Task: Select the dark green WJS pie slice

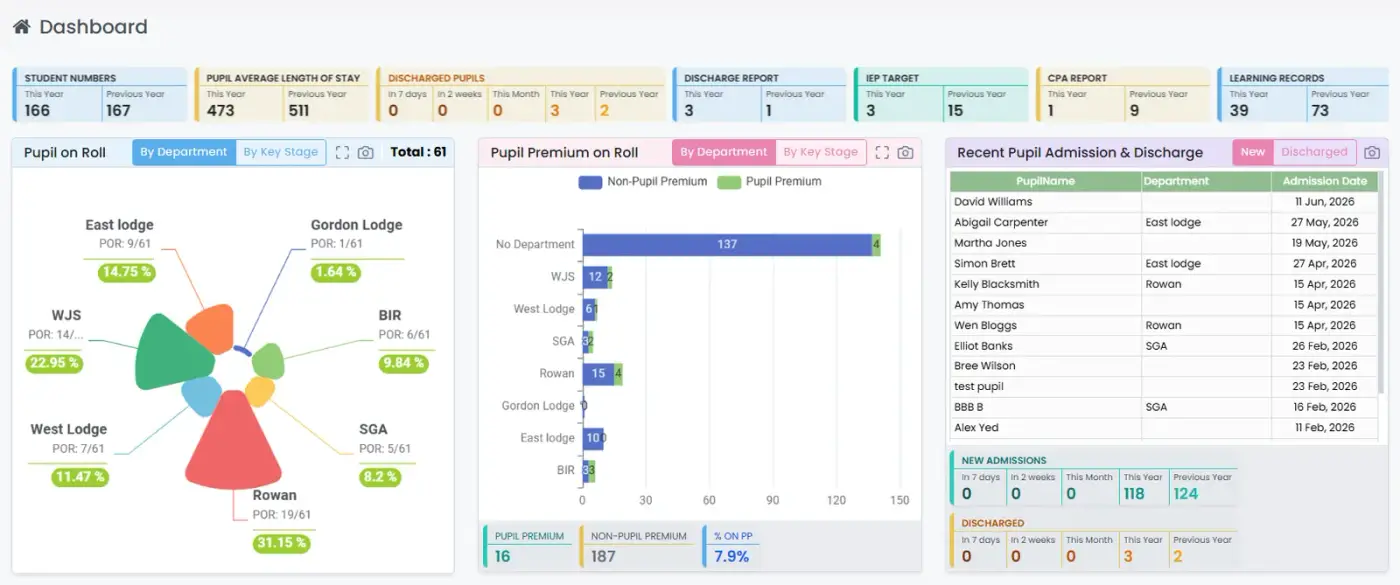Action: (170, 352)
